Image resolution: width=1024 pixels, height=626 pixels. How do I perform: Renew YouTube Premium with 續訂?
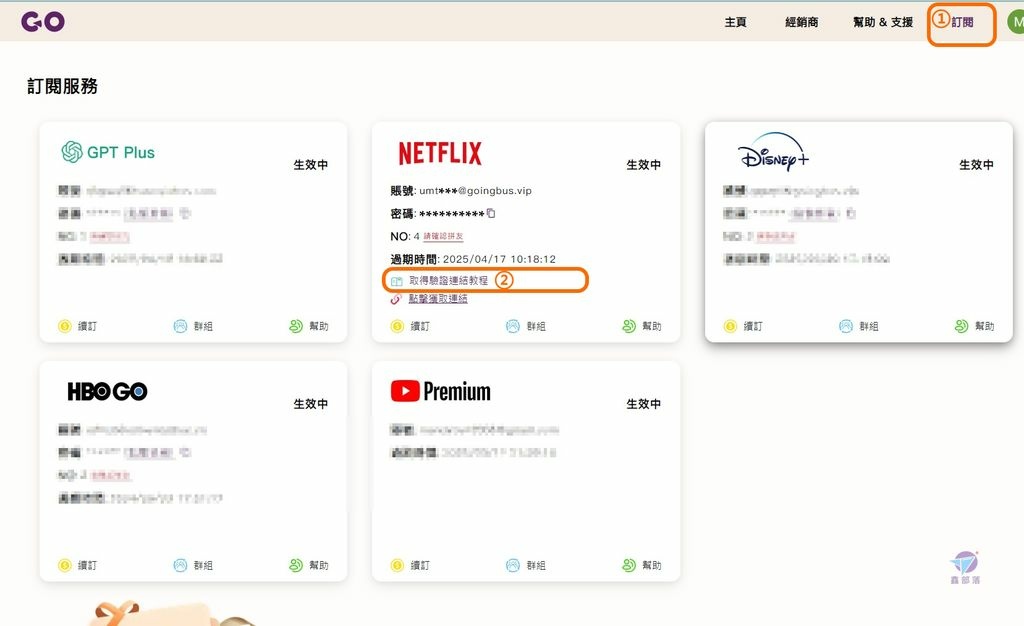click(x=410, y=565)
